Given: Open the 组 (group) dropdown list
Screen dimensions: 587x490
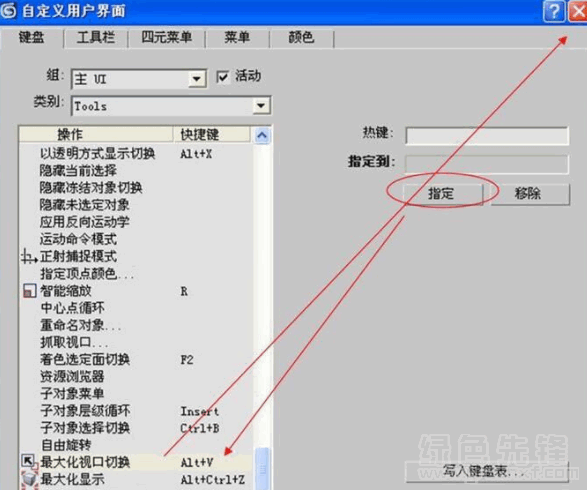Looking at the screenshot, I should pos(196,79).
